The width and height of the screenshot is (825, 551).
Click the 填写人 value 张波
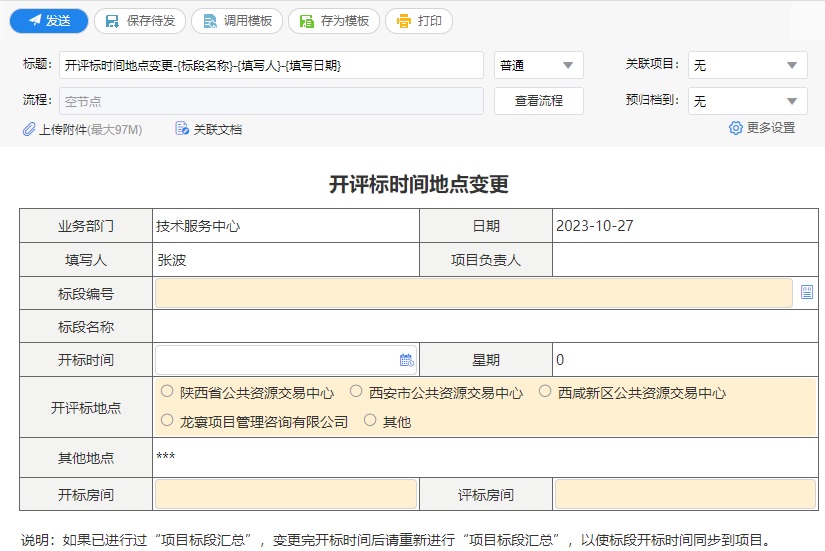pyautogui.click(x=172, y=260)
